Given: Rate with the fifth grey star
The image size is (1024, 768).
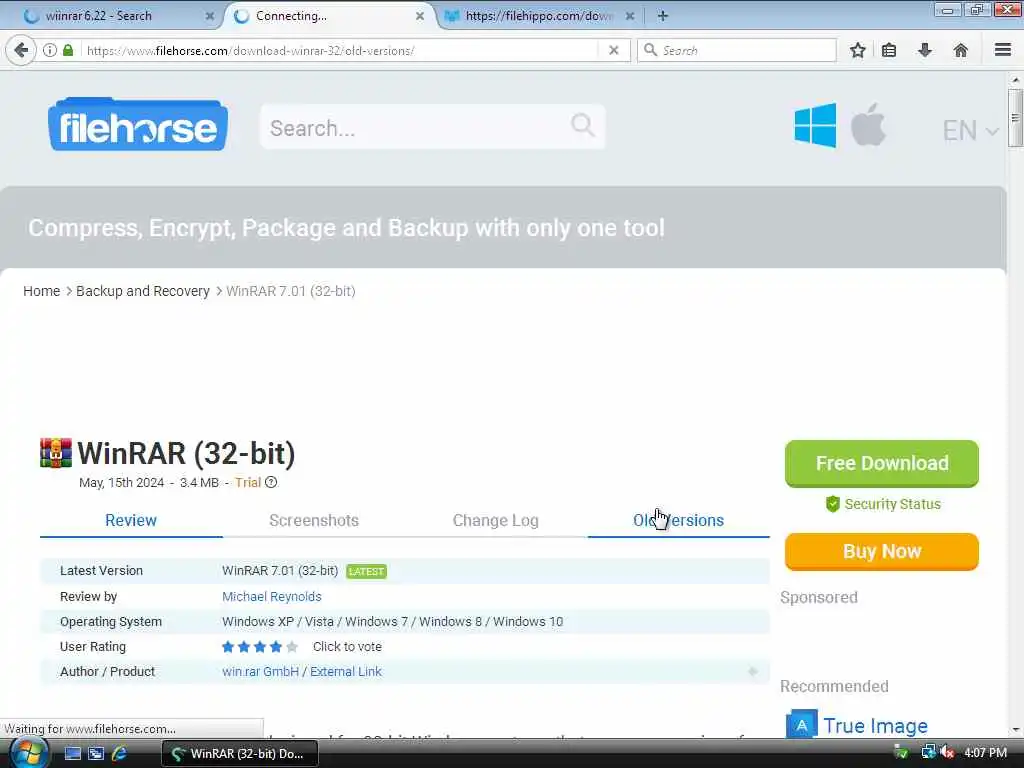Looking at the screenshot, I should [292, 647].
